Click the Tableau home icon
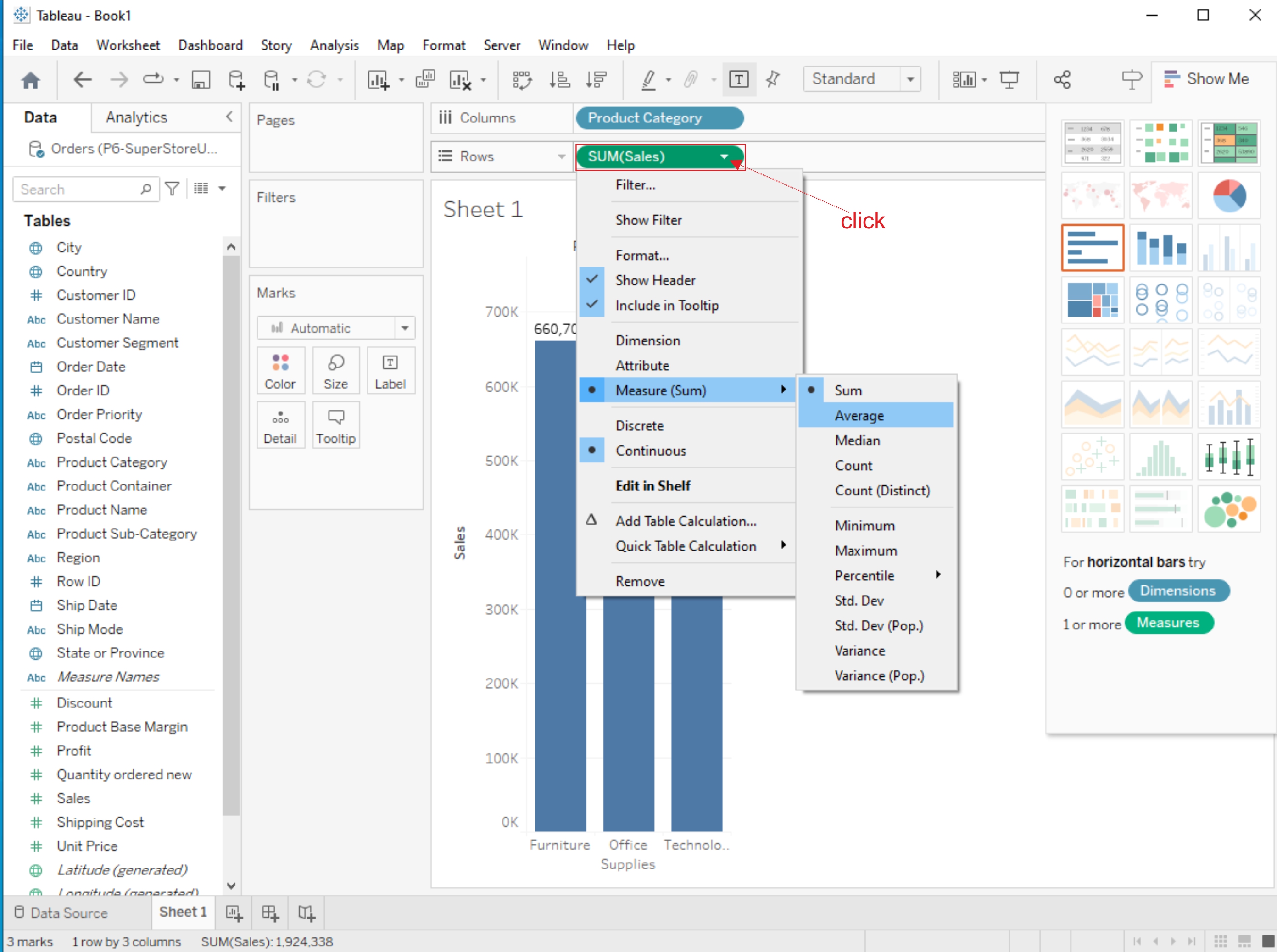 pyautogui.click(x=31, y=79)
